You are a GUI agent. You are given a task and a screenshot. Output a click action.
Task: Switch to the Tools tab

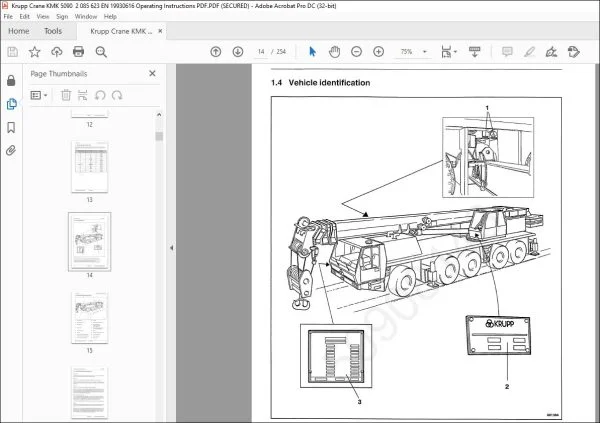(53, 31)
